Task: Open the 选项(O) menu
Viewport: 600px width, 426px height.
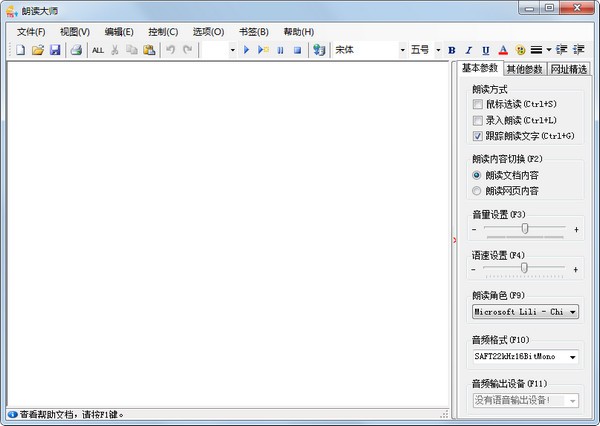Action: point(209,32)
